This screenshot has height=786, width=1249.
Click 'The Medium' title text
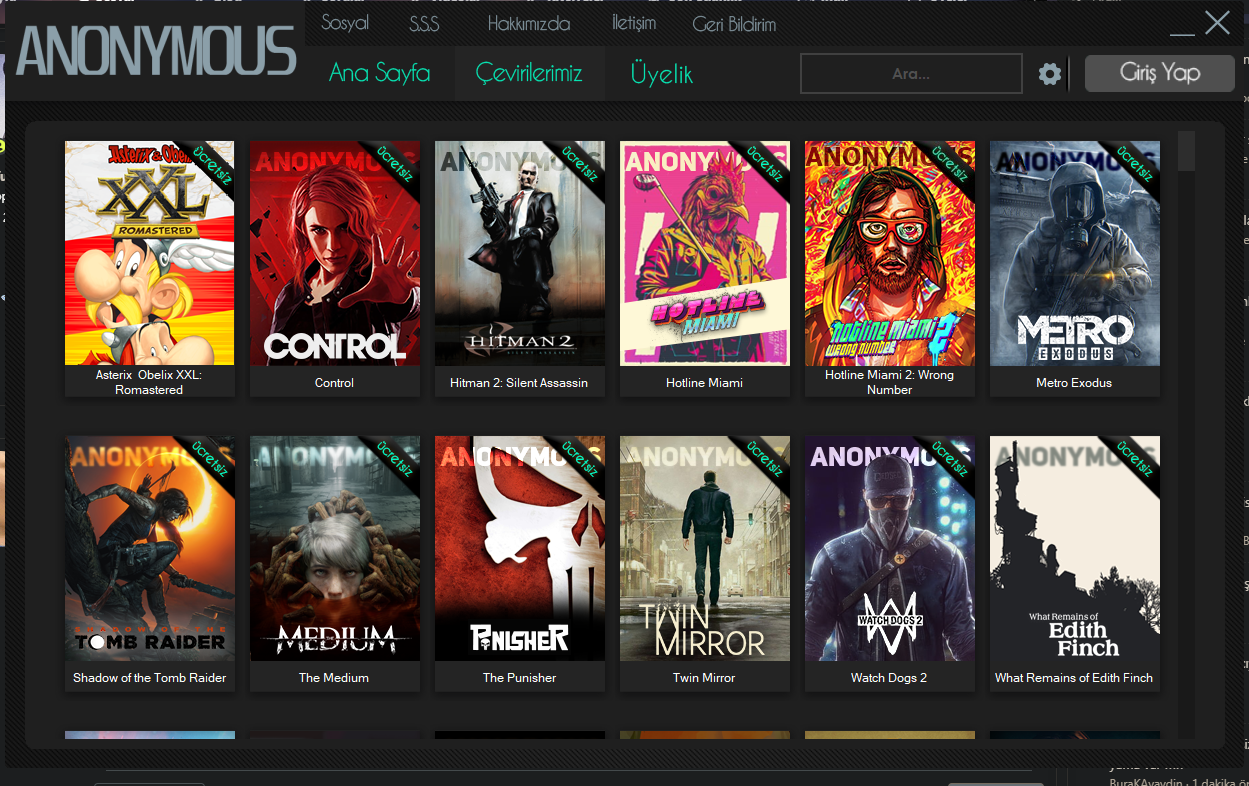point(334,678)
